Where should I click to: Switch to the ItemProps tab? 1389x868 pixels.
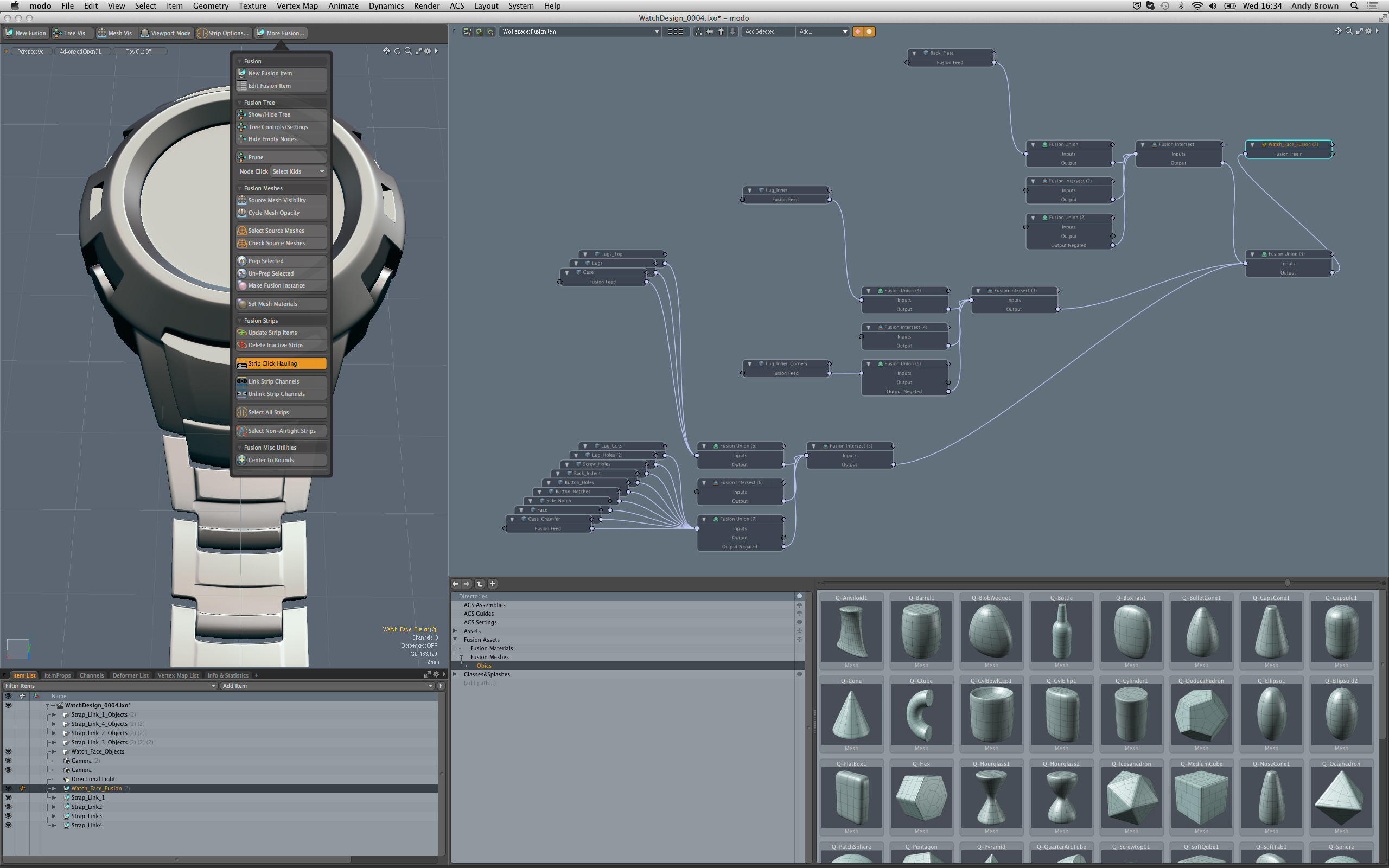tap(58, 676)
